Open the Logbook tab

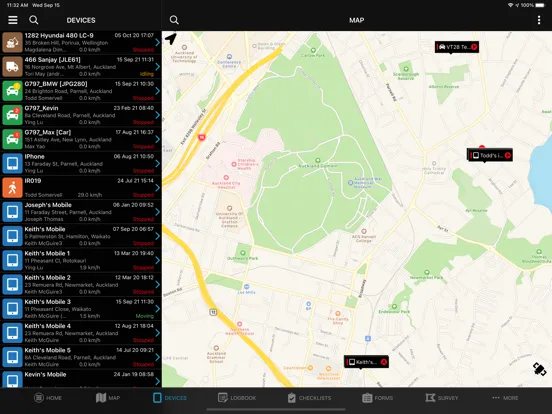[x=237, y=398]
